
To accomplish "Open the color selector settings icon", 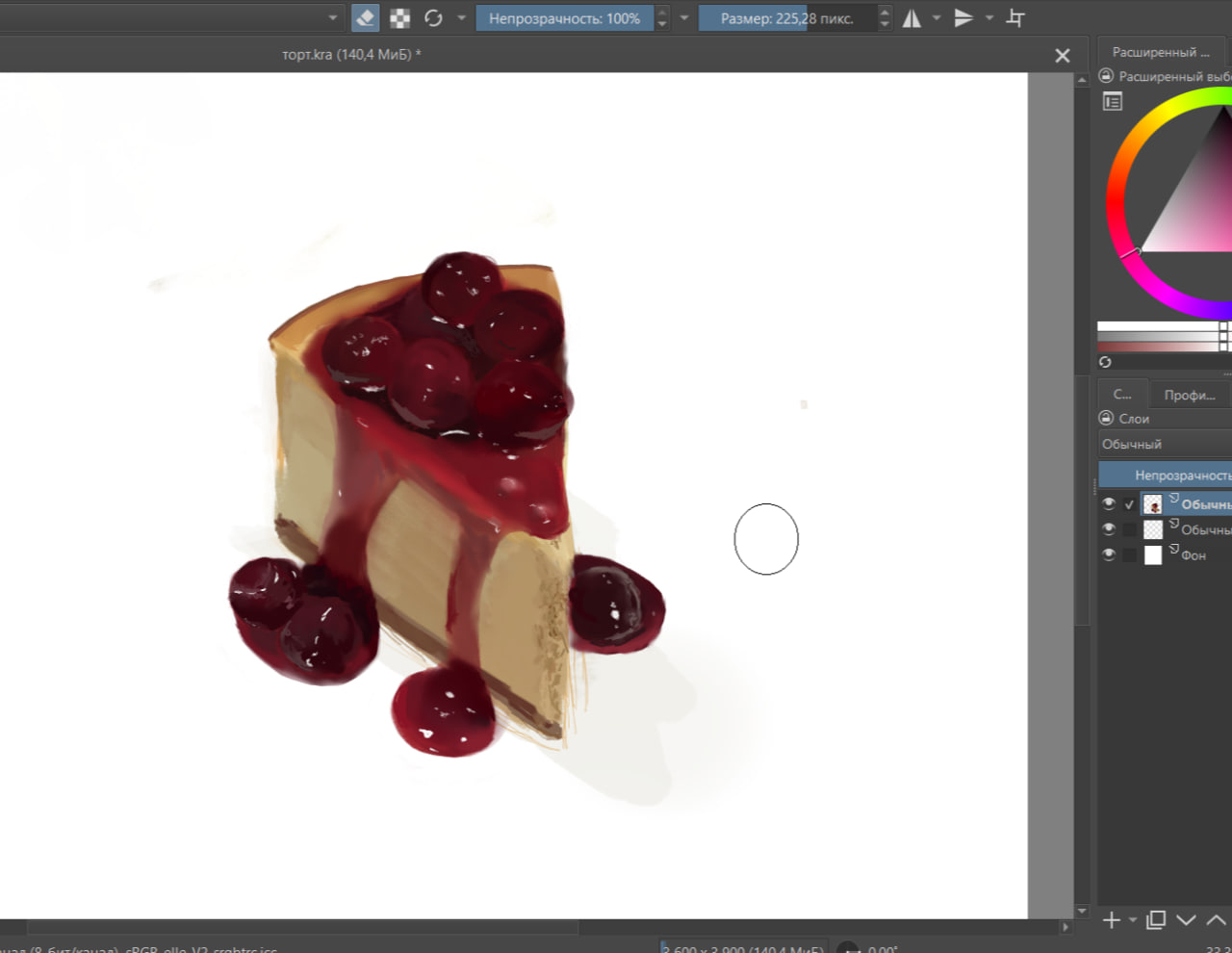I will click(x=1113, y=101).
